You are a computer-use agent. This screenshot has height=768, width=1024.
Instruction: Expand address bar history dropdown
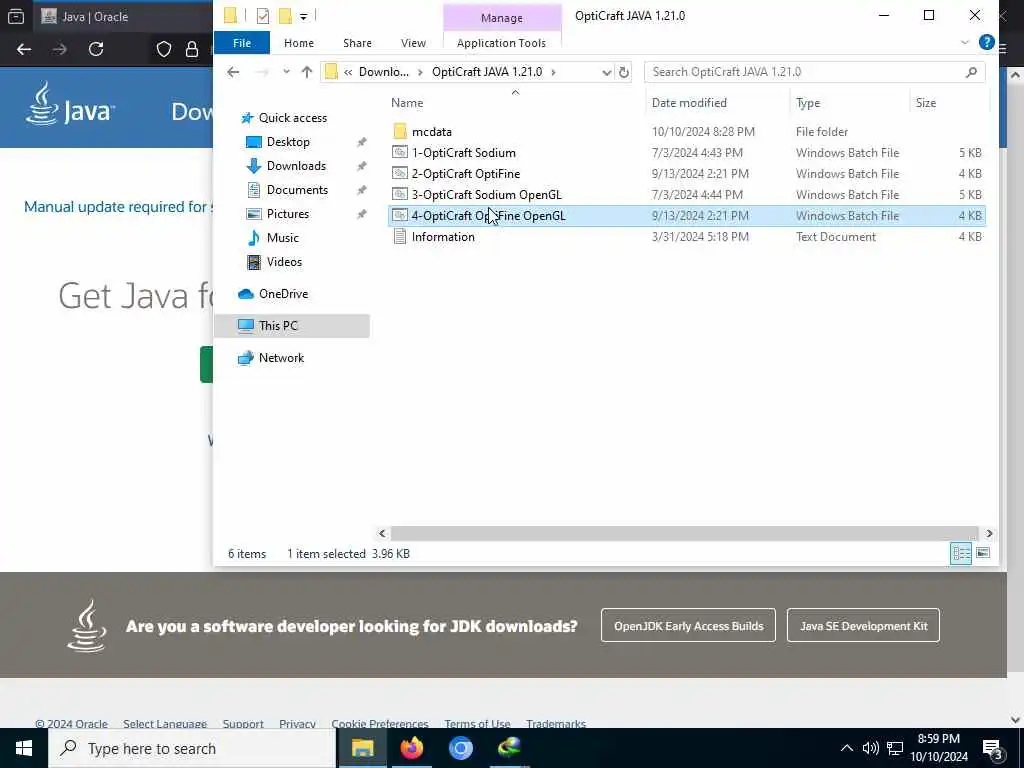pos(607,72)
